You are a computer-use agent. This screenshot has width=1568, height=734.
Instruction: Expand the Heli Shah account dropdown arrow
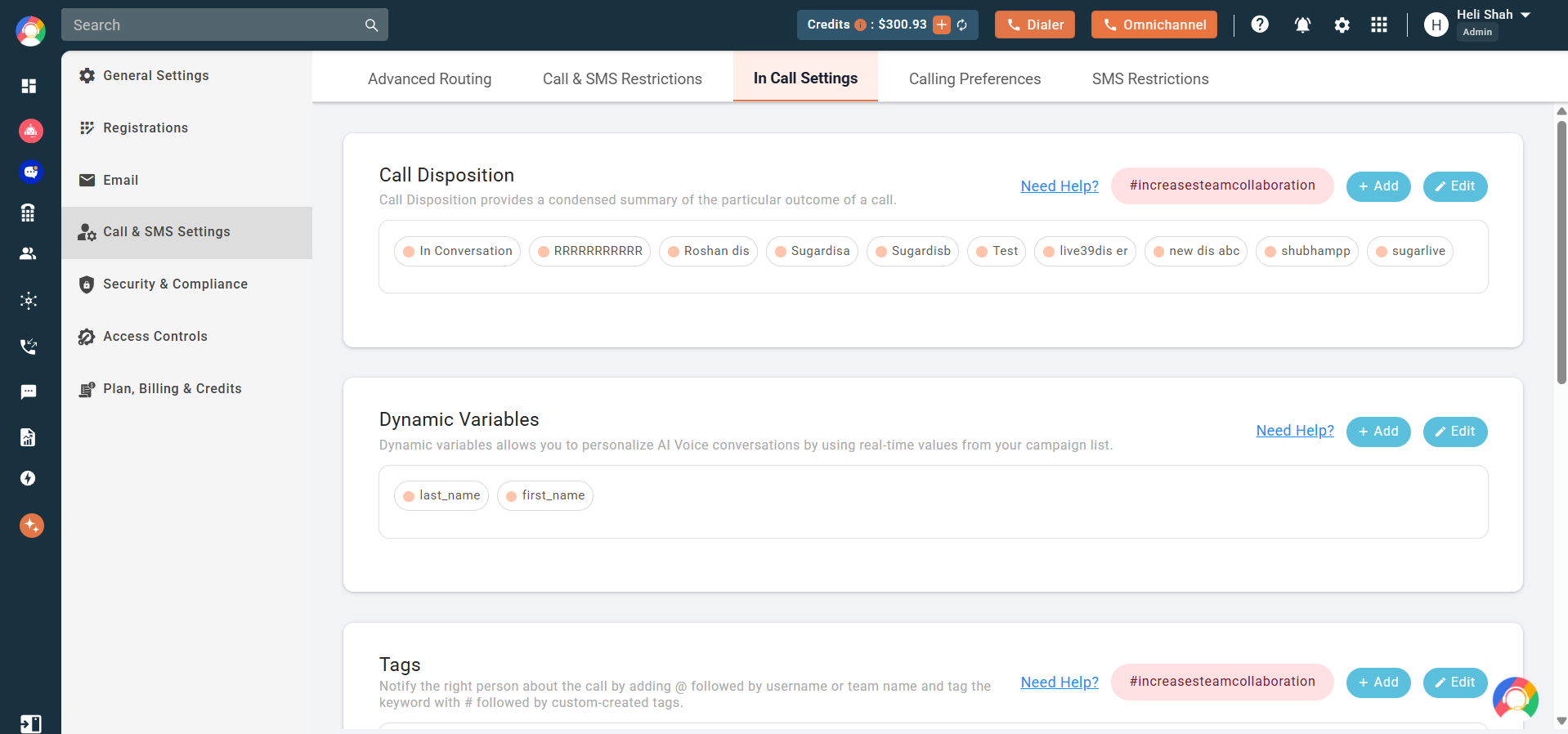point(1525,15)
